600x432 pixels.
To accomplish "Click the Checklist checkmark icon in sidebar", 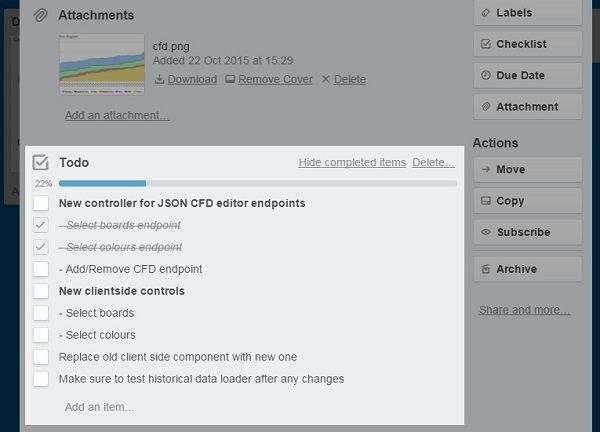I will 486,44.
